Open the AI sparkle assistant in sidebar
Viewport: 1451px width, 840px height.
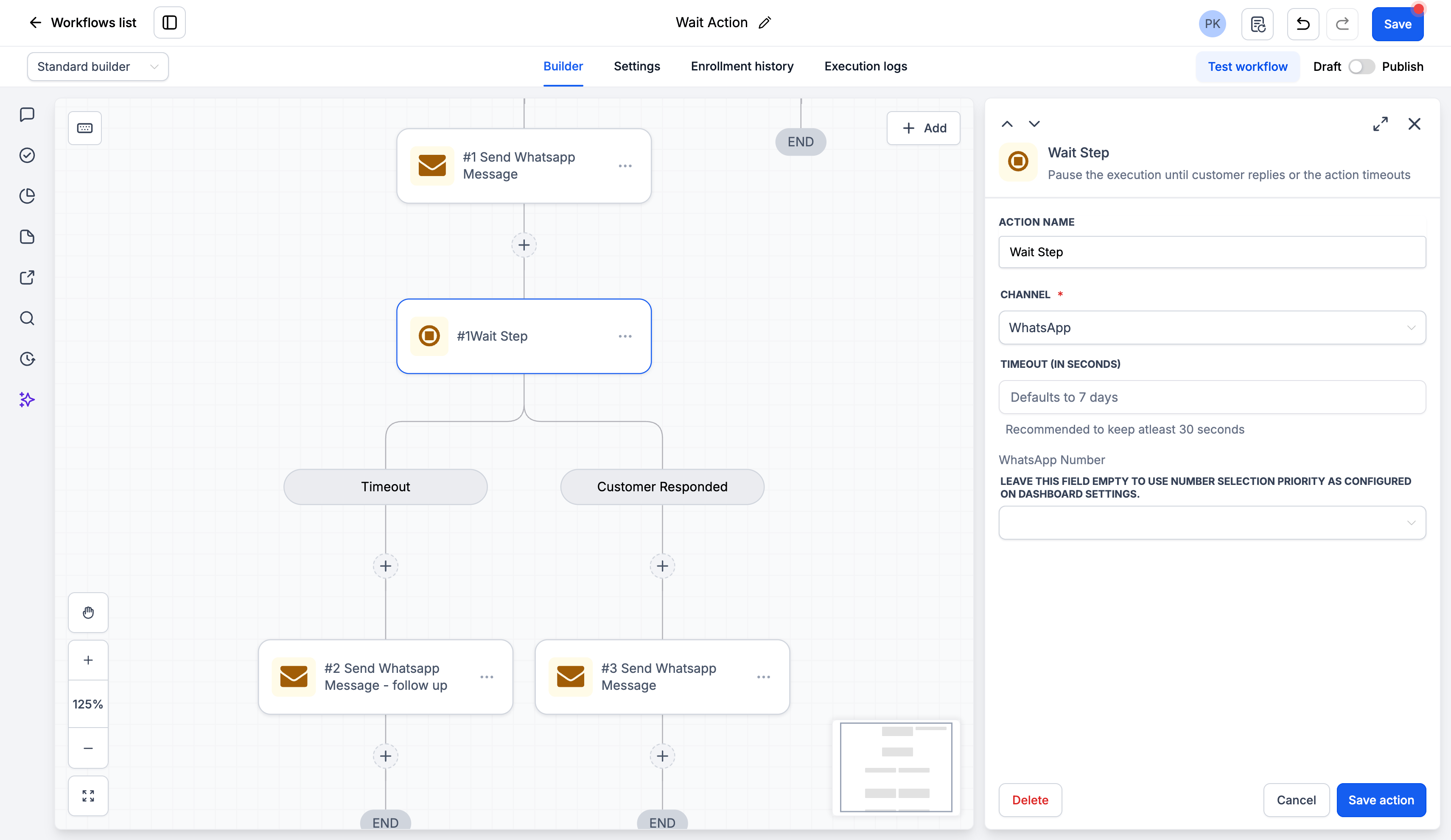27,400
